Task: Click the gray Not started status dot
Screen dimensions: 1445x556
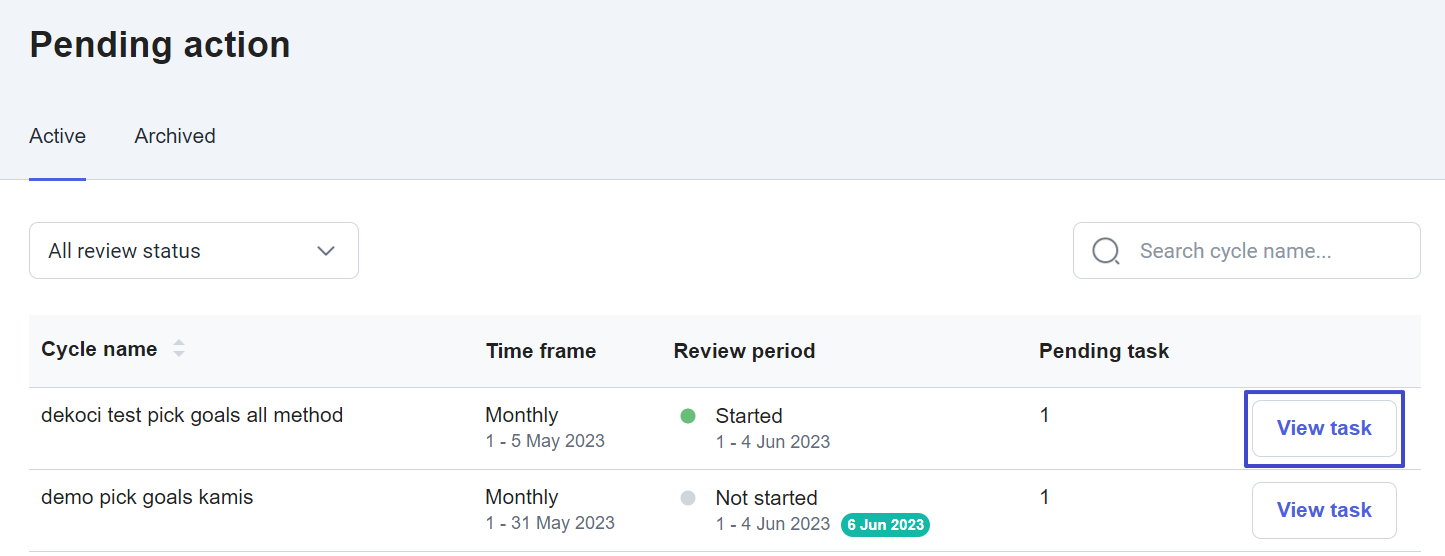Action: pyautogui.click(x=688, y=498)
